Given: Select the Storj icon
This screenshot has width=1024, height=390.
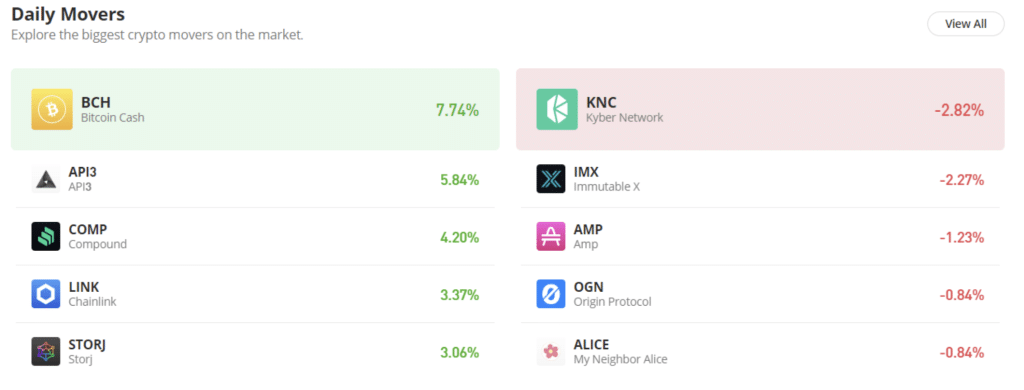Looking at the screenshot, I should [x=46, y=351].
